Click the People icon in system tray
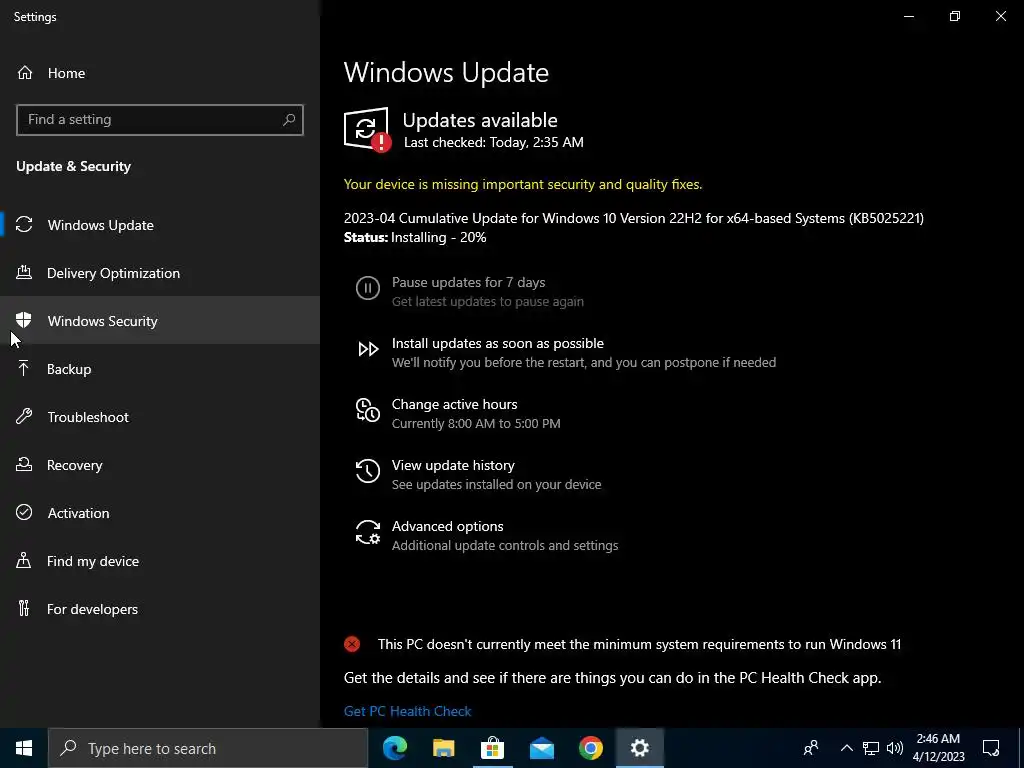Viewport: 1024px width, 768px height. [x=811, y=748]
